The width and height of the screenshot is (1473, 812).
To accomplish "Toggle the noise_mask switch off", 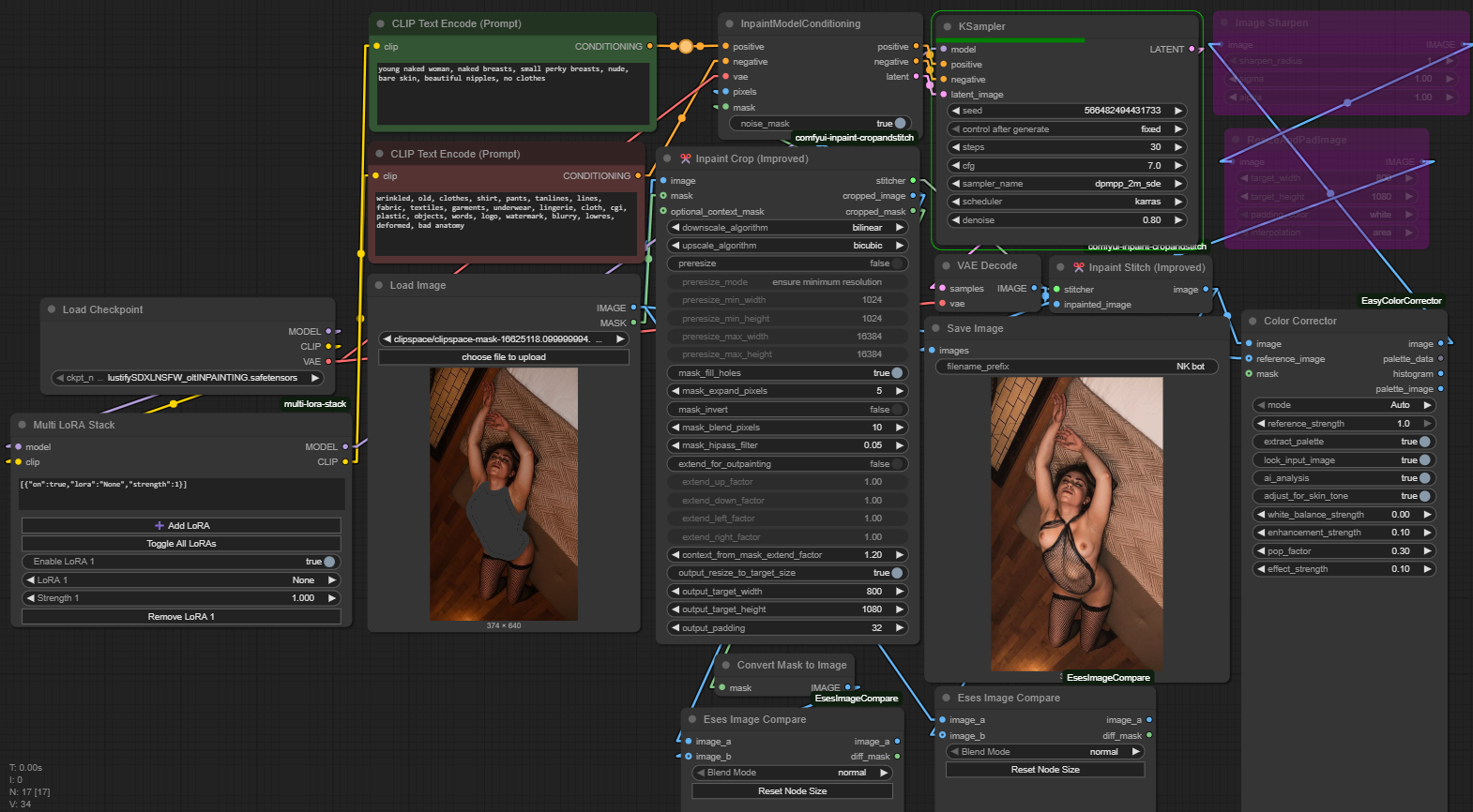I will tap(900, 124).
